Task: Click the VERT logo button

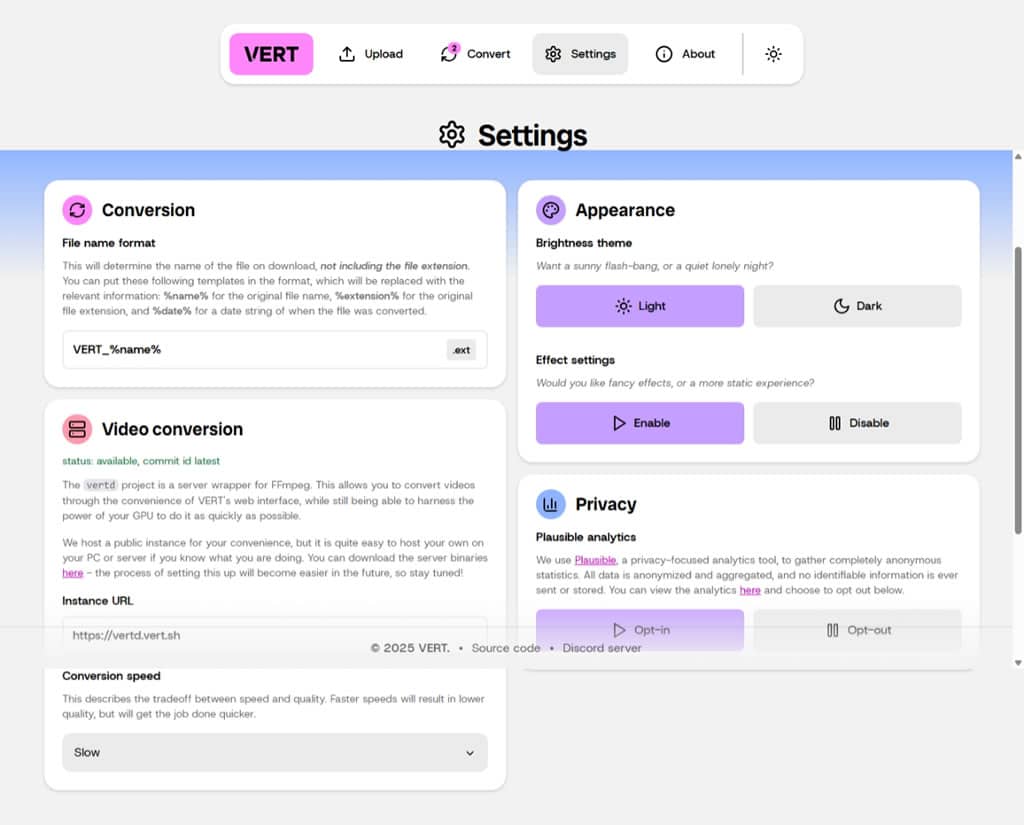Action: coord(271,54)
